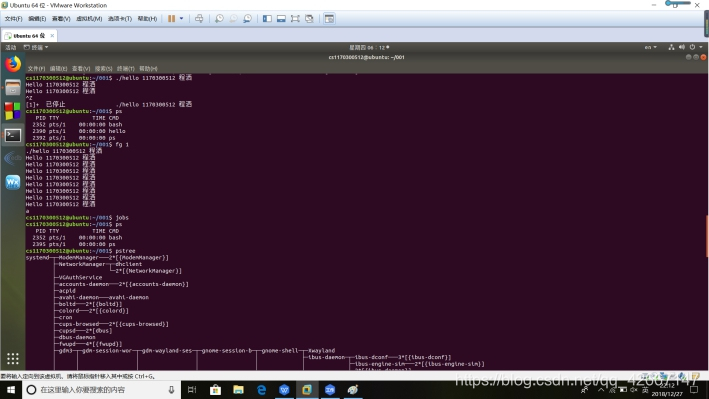Viewport: 709px width, 399px height.
Task: Open the en input source dropdown
Action: [651, 47]
